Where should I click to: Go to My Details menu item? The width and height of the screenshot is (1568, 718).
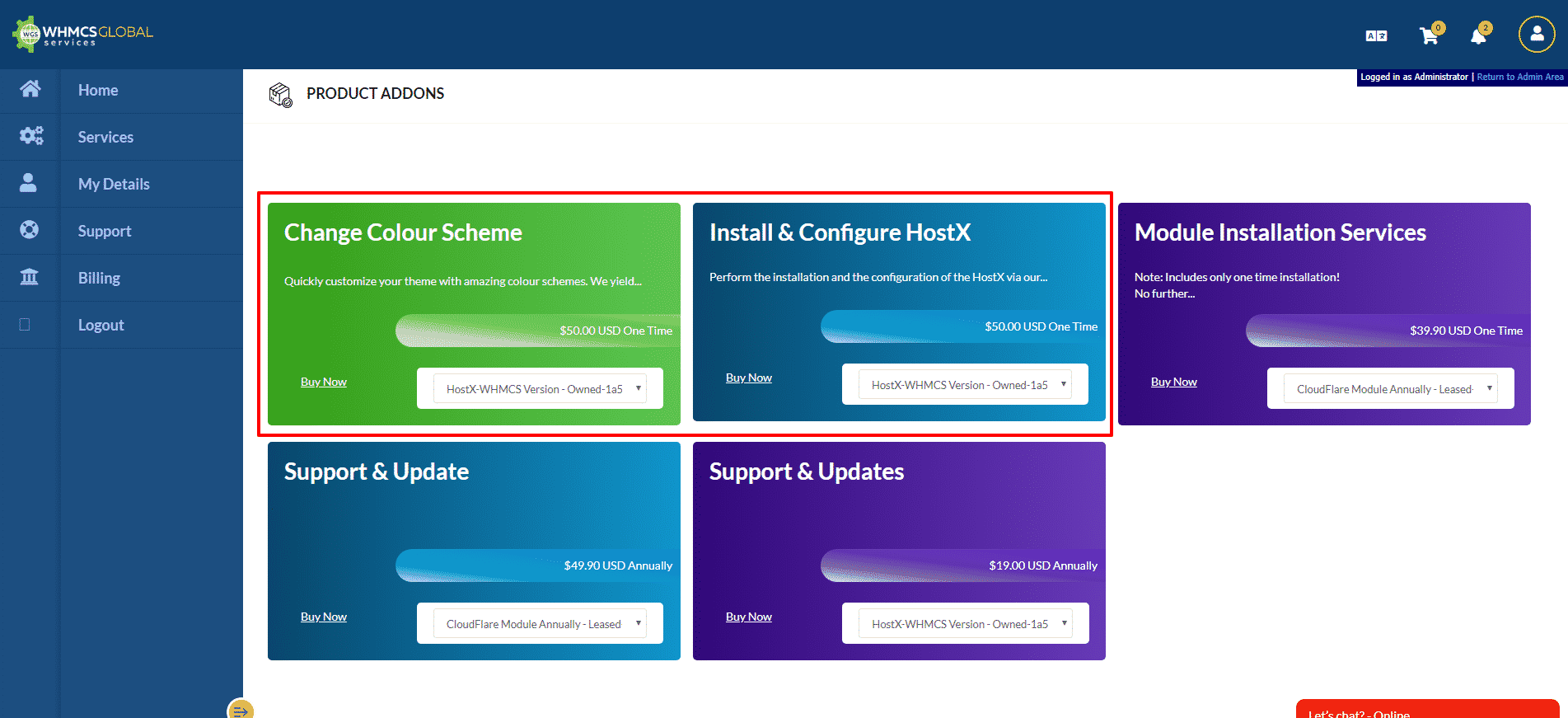(x=114, y=184)
